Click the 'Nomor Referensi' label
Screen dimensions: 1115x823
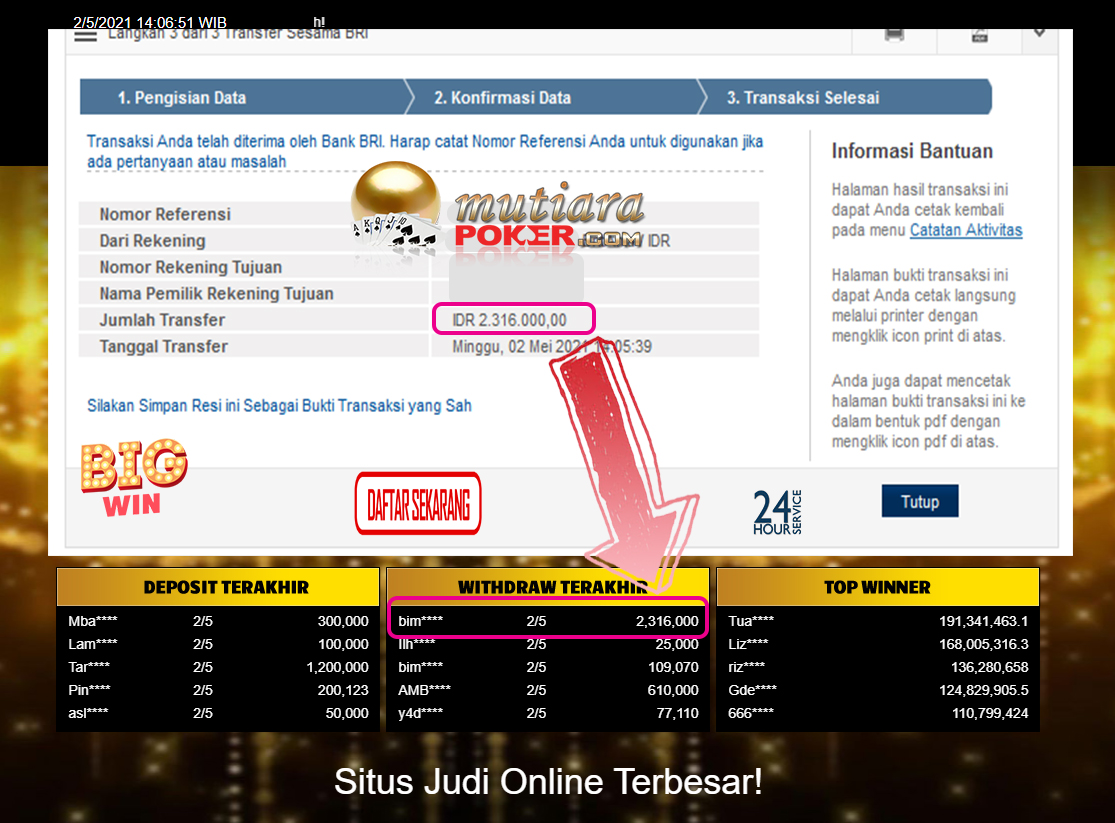coord(165,214)
